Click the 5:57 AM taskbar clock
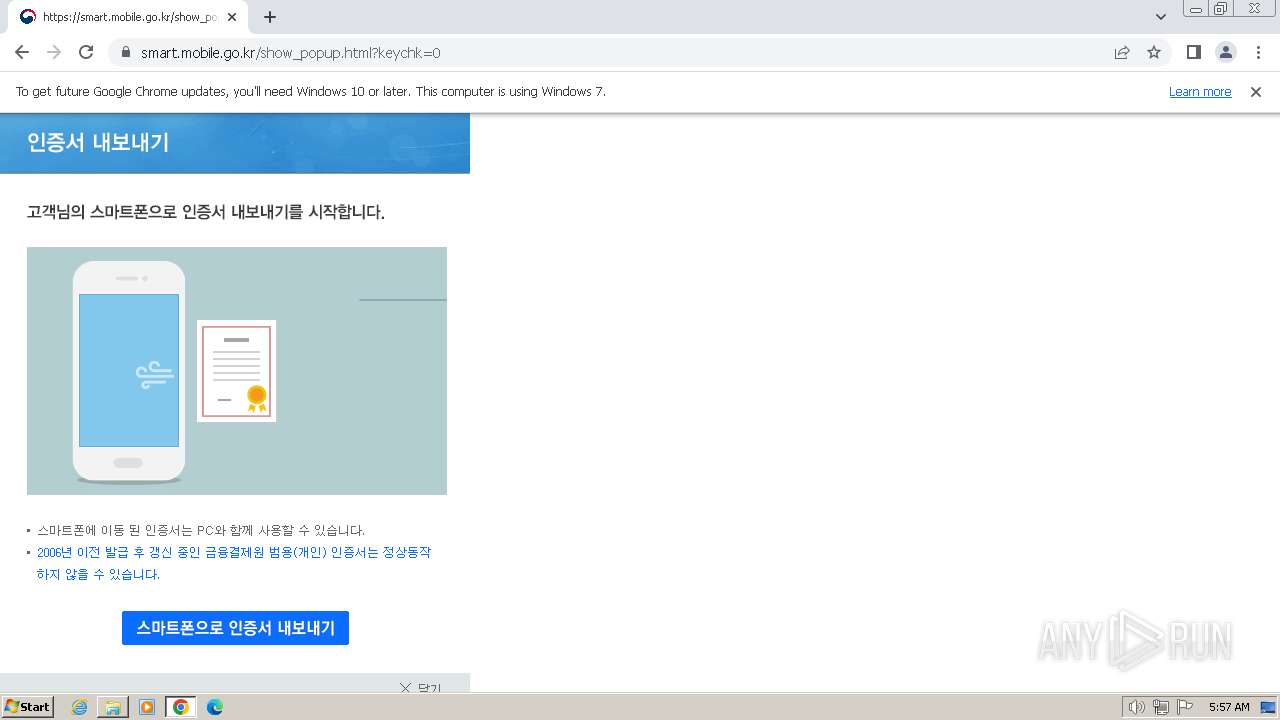Image resolution: width=1280 pixels, height=720 pixels. tap(1229, 707)
